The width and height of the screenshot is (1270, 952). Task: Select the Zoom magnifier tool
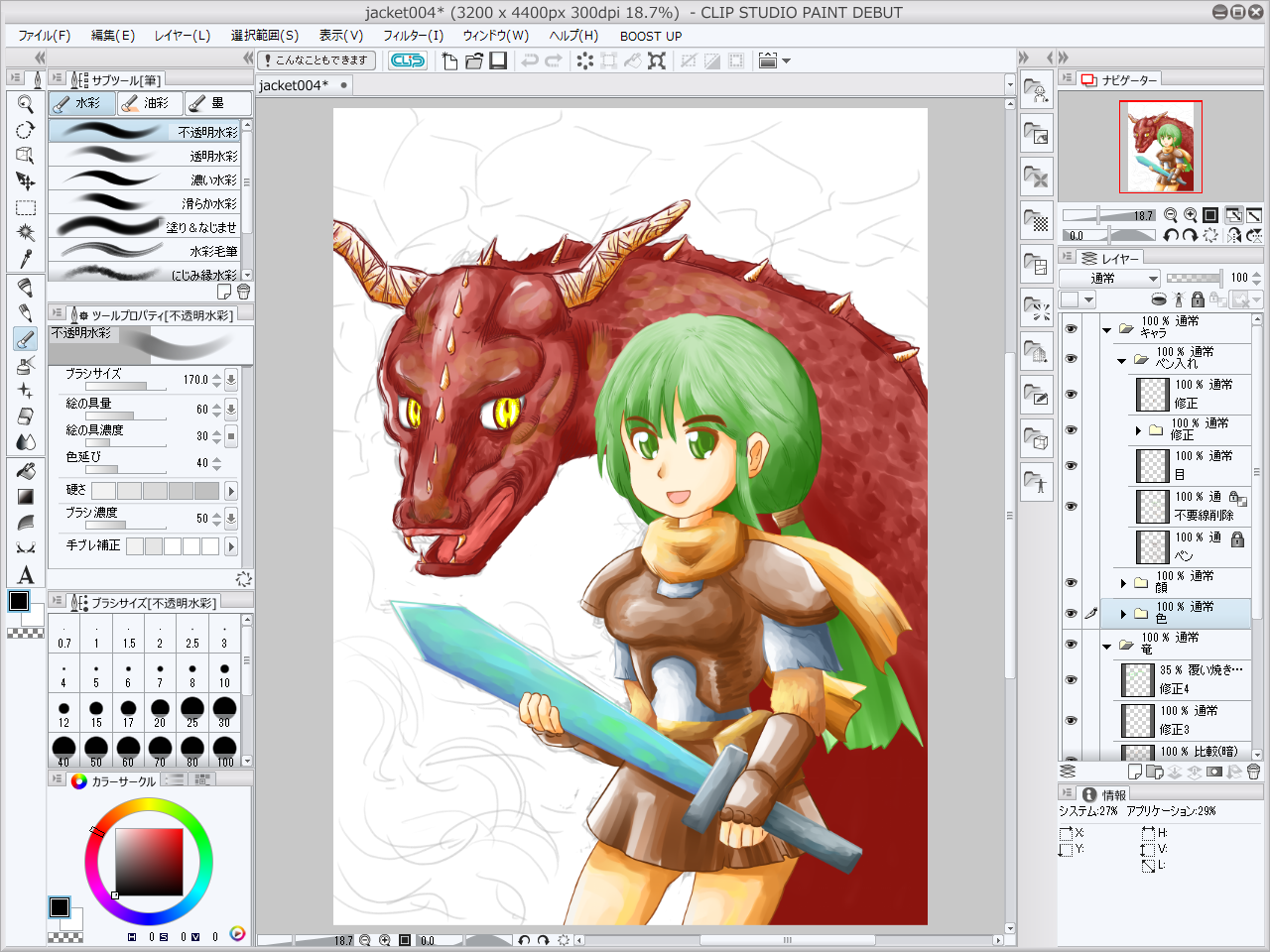click(x=26, y=104)
